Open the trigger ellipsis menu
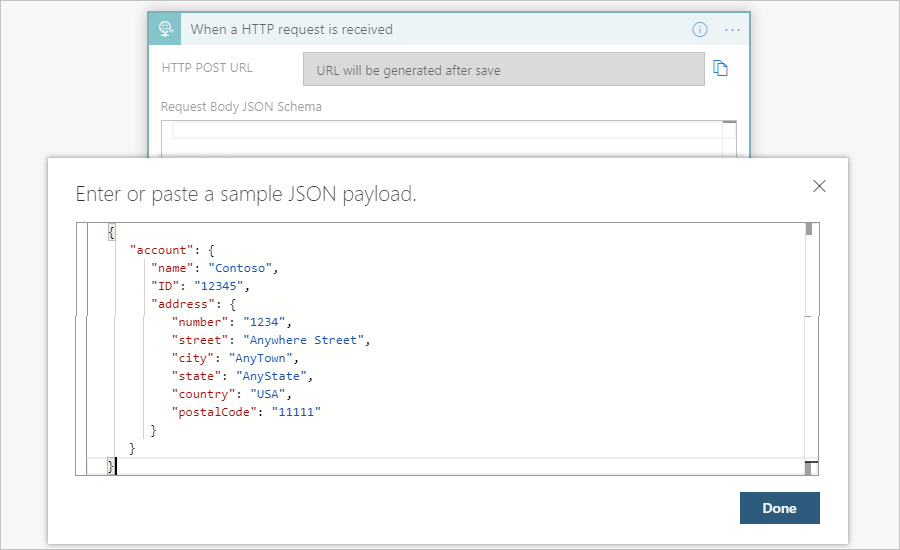The image size is (900, 550). [732, 29]
